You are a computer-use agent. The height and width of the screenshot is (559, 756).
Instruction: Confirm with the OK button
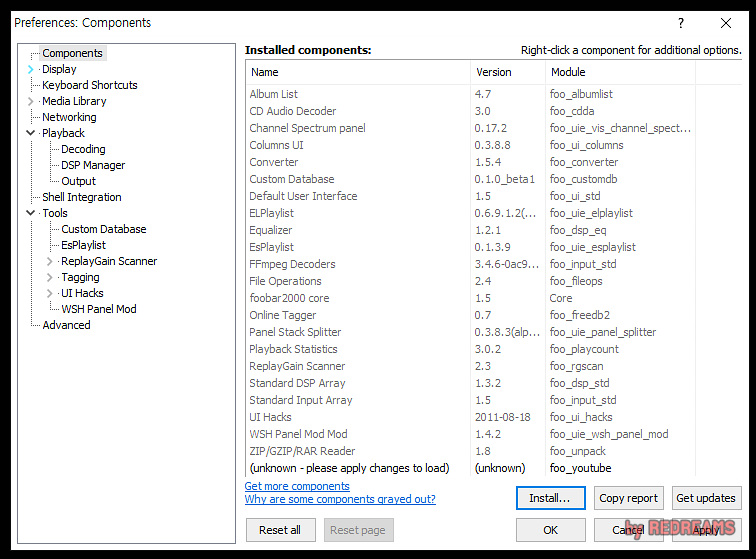point(551,530)
